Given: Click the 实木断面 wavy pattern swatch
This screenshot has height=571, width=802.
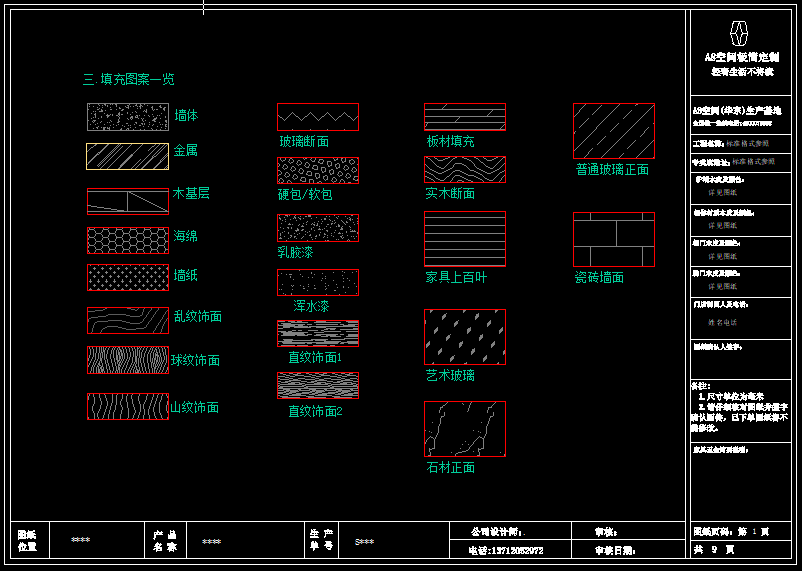Looking at the screenshot, I should [x=464, y=169].
